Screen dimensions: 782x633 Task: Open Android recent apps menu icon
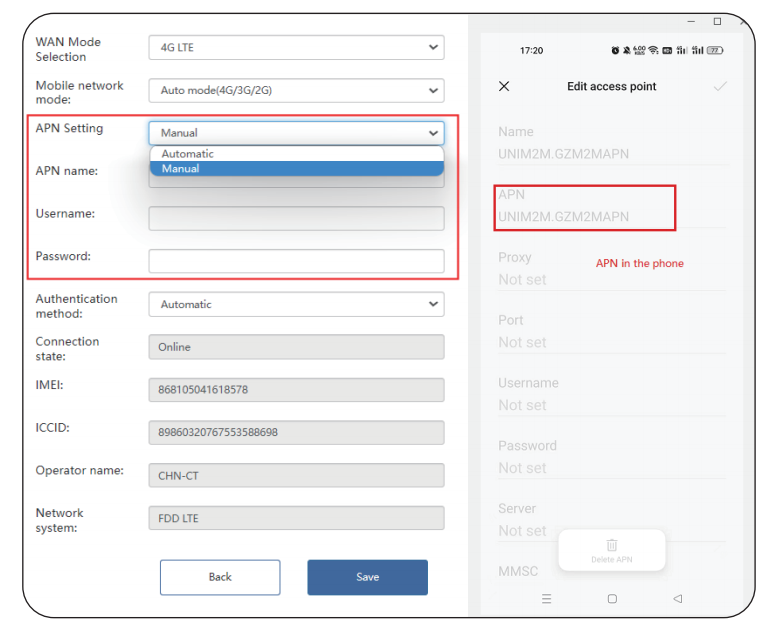click(546, 599)
